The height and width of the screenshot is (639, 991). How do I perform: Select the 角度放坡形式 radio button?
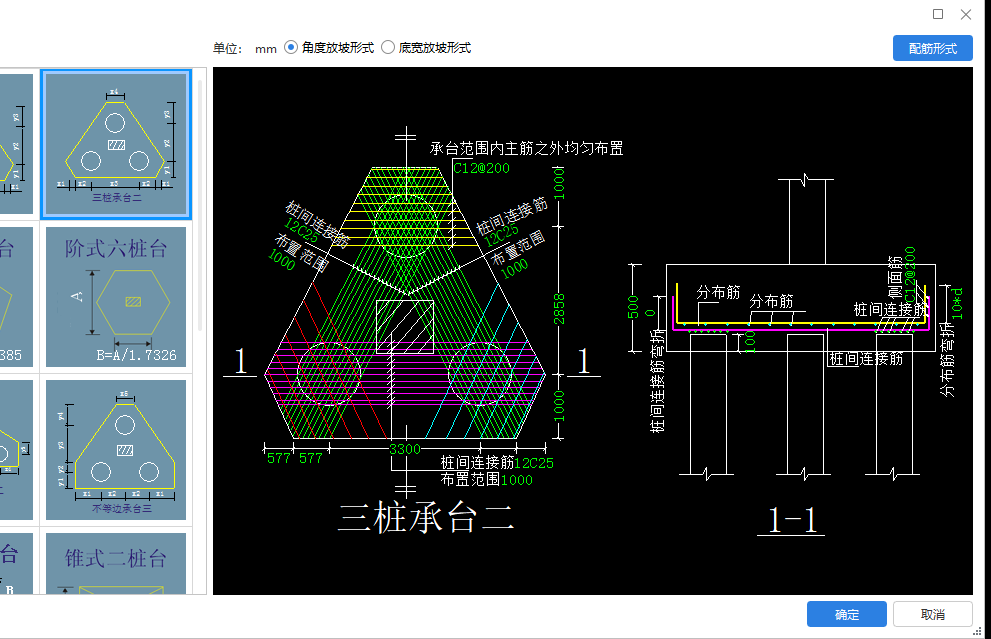coord(291,47)
